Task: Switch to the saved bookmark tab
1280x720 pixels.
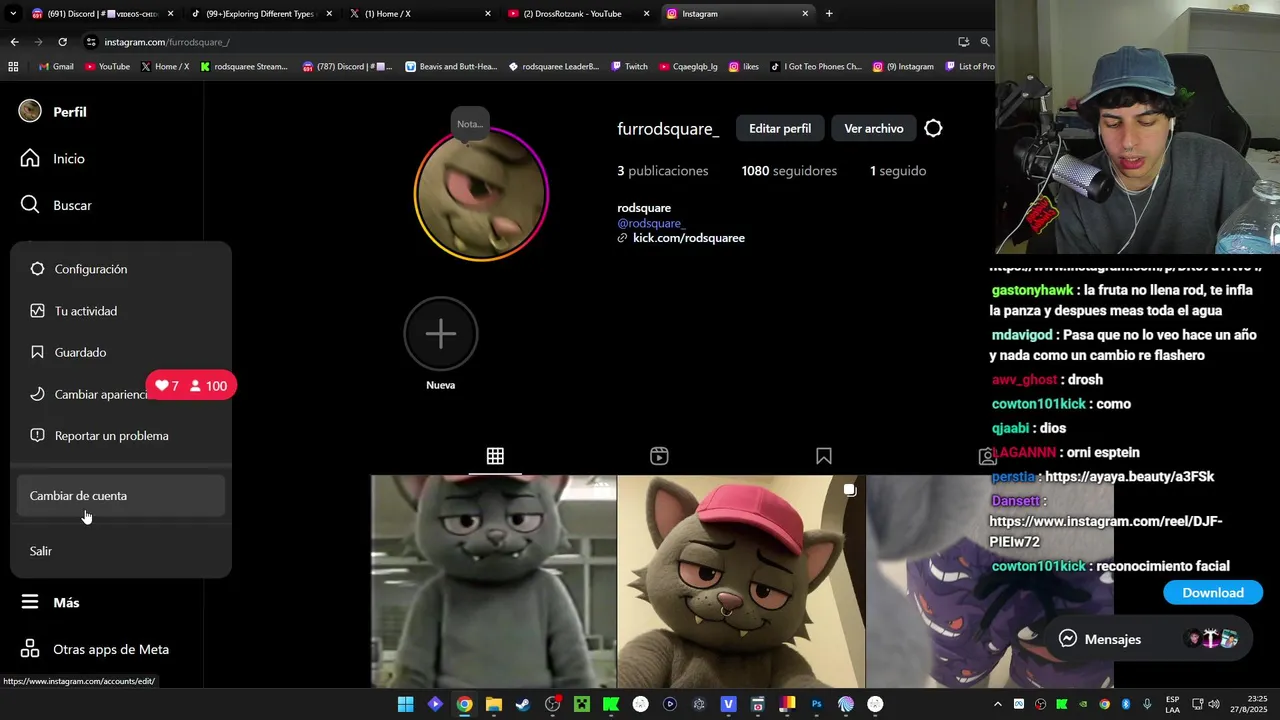Action: [824, 456]
